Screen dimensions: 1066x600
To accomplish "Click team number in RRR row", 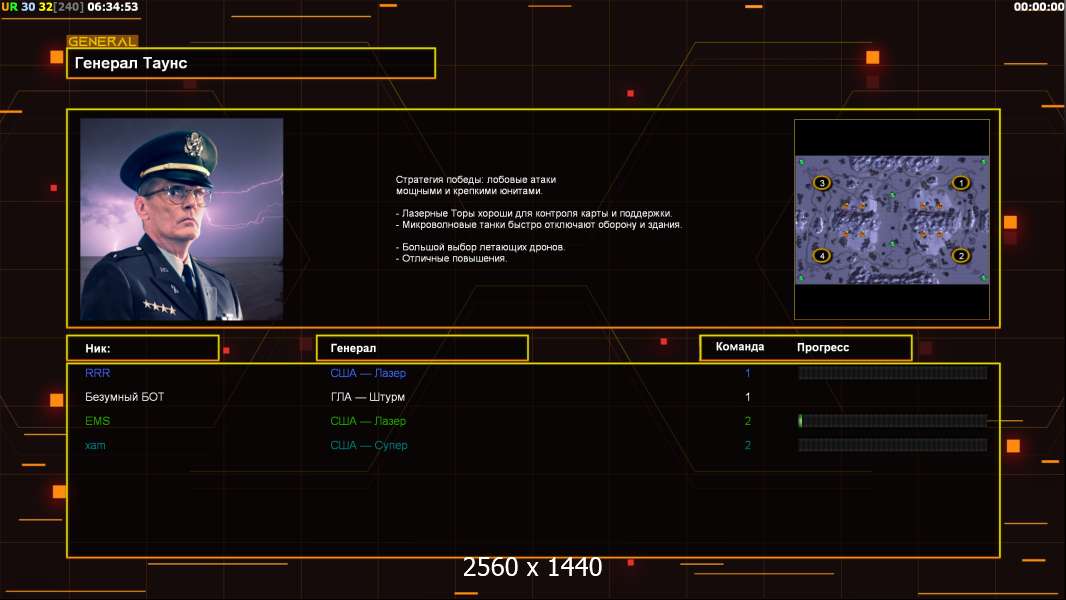I will pyautogui.click(x=747, y=373).
